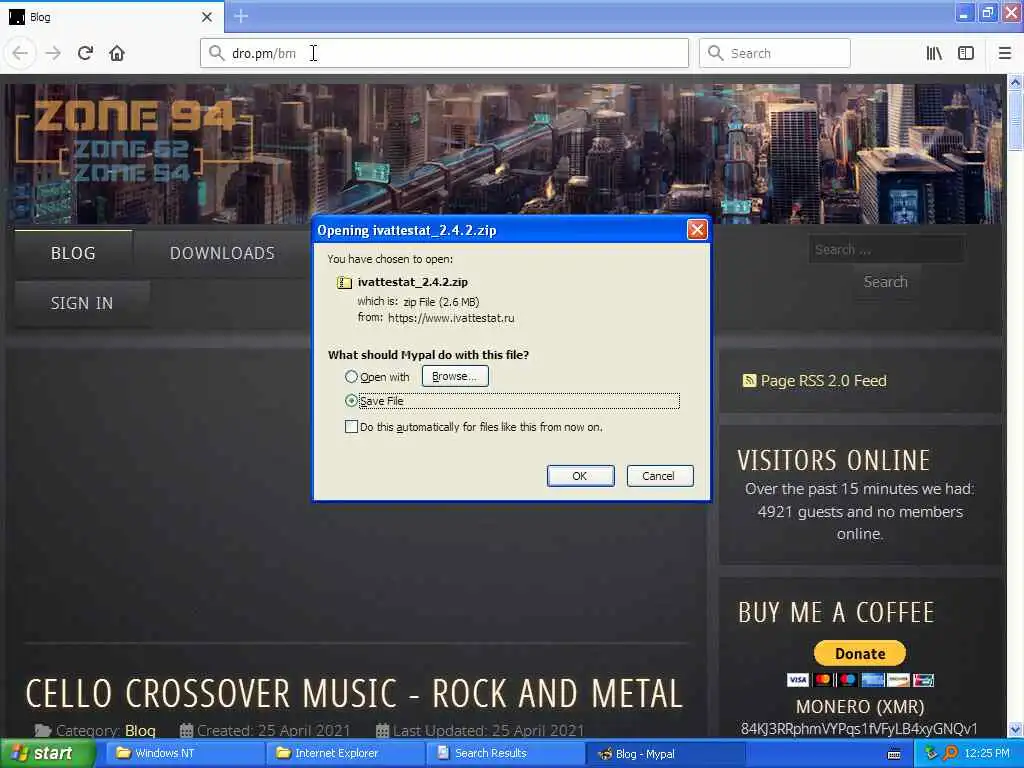This screenshot has height=768, width=1024.
Task: Go back with the browser back arrow
Action: click(20, 53)
